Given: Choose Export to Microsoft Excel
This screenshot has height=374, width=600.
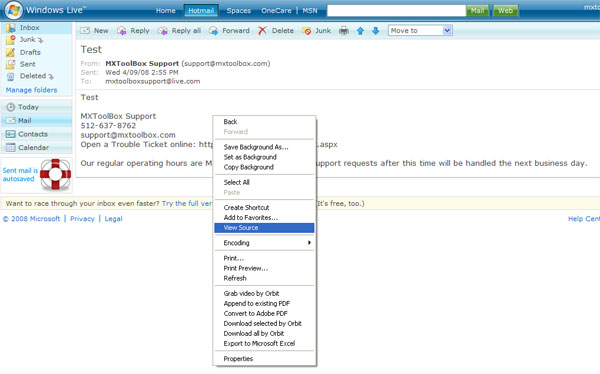Looking at the screenshot, I should (x=259, y=344).
